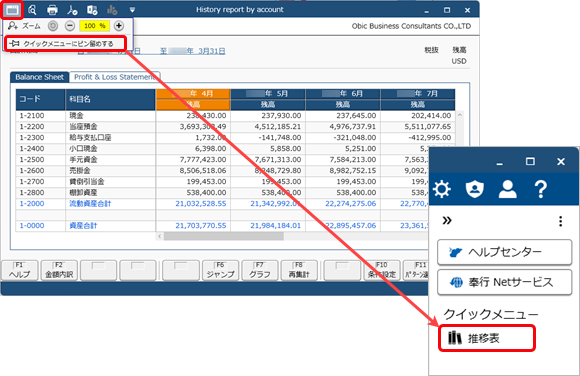This screenshot has width=580, height=376.
Task: Open ヘルプセンター button
Action: click(505, 252)
